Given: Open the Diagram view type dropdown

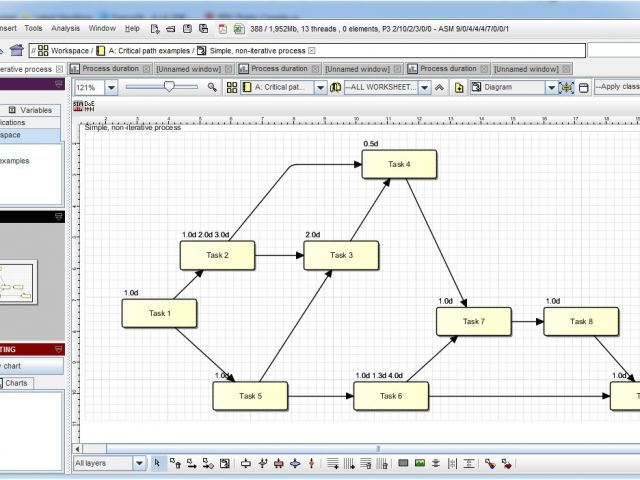Looking at the screenshot, I should pos(551,87).
